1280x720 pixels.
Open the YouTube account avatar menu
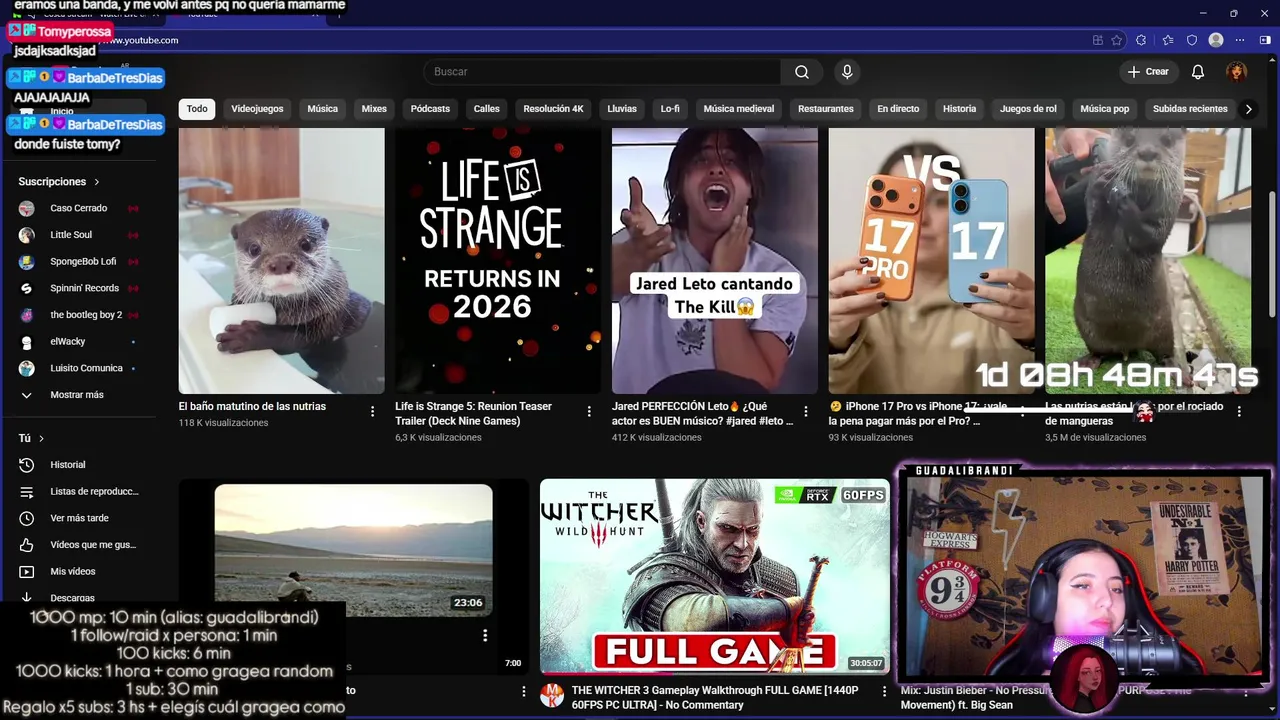(x=1237, y=72)
